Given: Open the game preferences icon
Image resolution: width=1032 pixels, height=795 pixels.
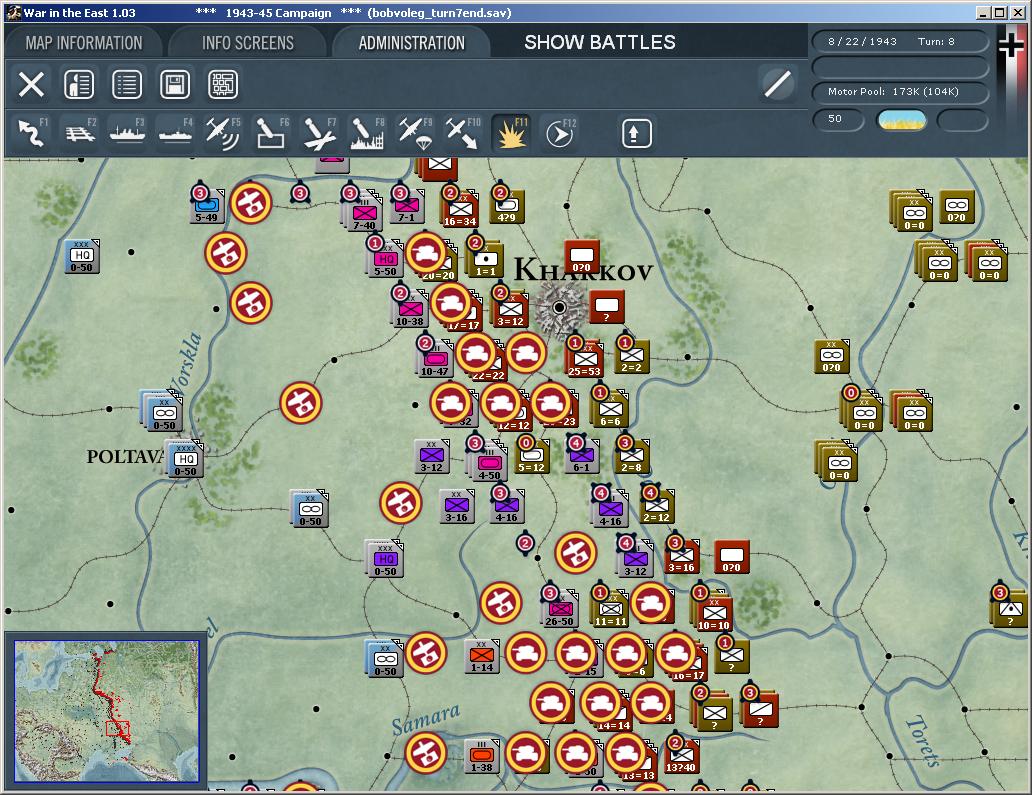Looking at the screenshot, I should pos(79,84).
